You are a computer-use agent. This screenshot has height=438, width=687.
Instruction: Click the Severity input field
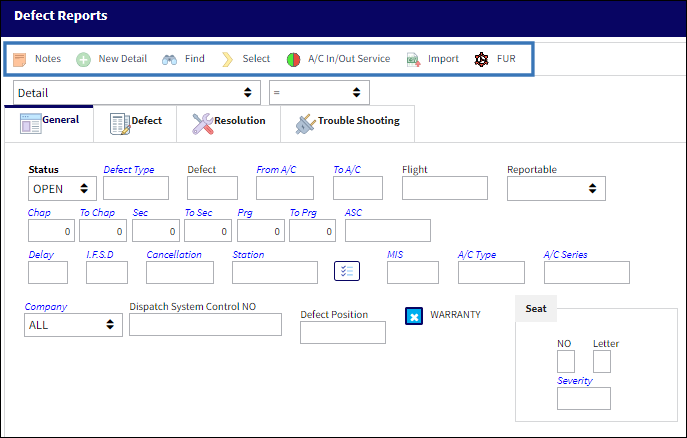(x=584, y=399)
